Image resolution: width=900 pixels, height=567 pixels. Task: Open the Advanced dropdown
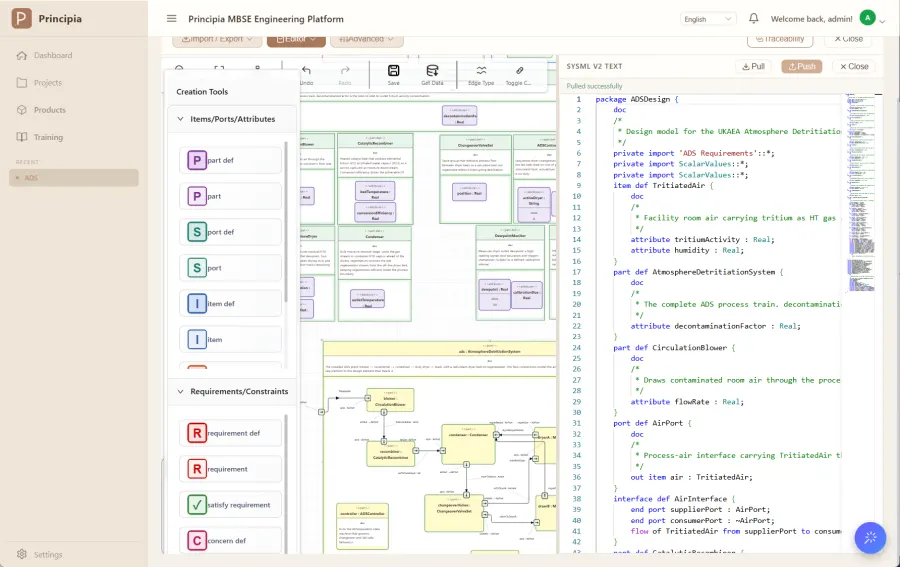click(366, 39)
